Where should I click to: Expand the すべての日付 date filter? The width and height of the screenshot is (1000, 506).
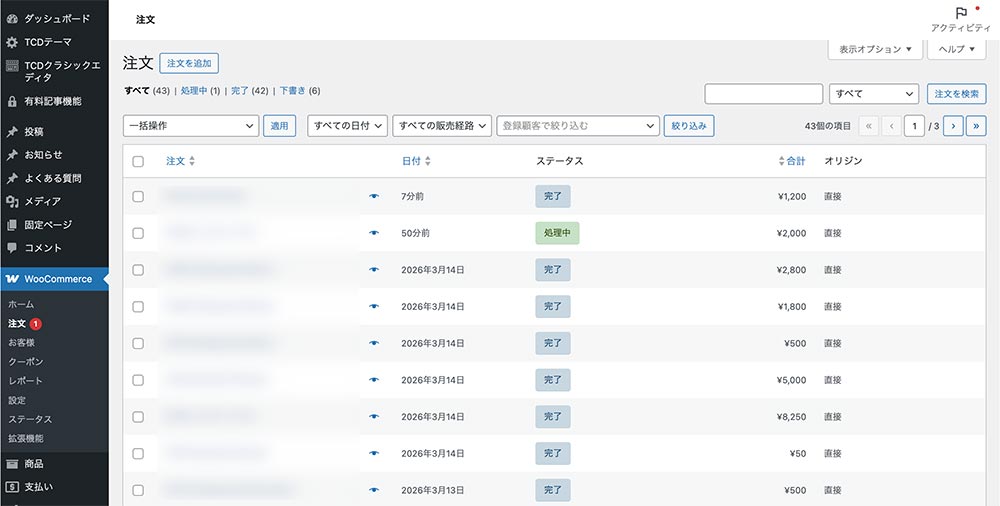(346, 126)
